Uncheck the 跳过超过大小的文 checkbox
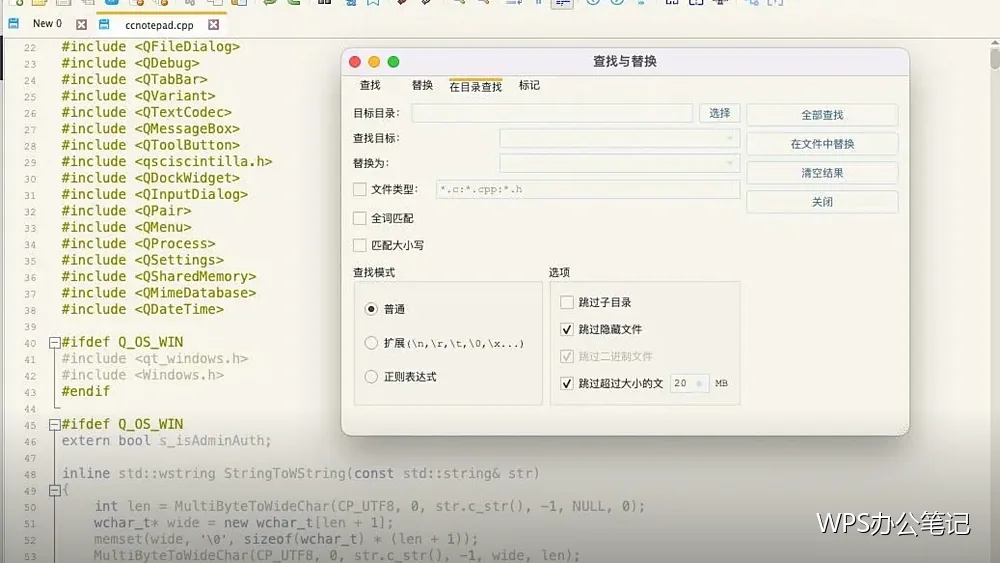The image size is (1000, 563). (566, 383)
